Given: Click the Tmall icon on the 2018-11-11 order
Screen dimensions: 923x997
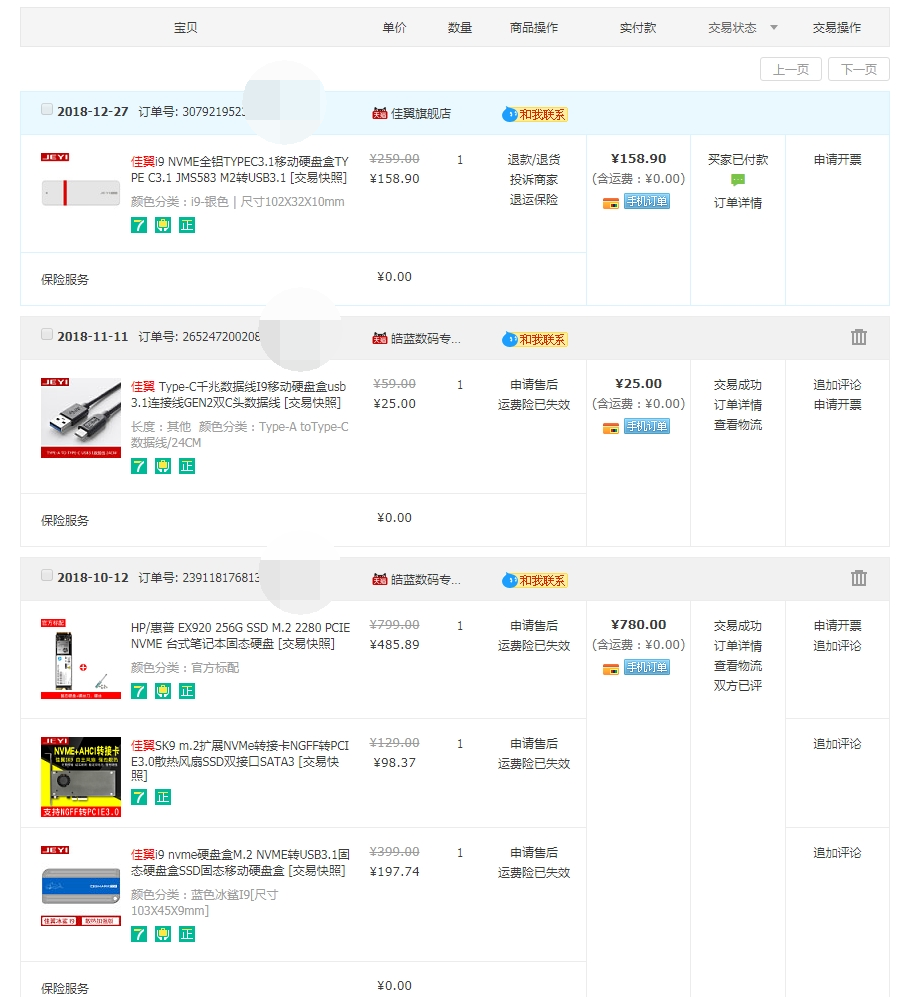Looking at the screenshot, I should (379, 339).
